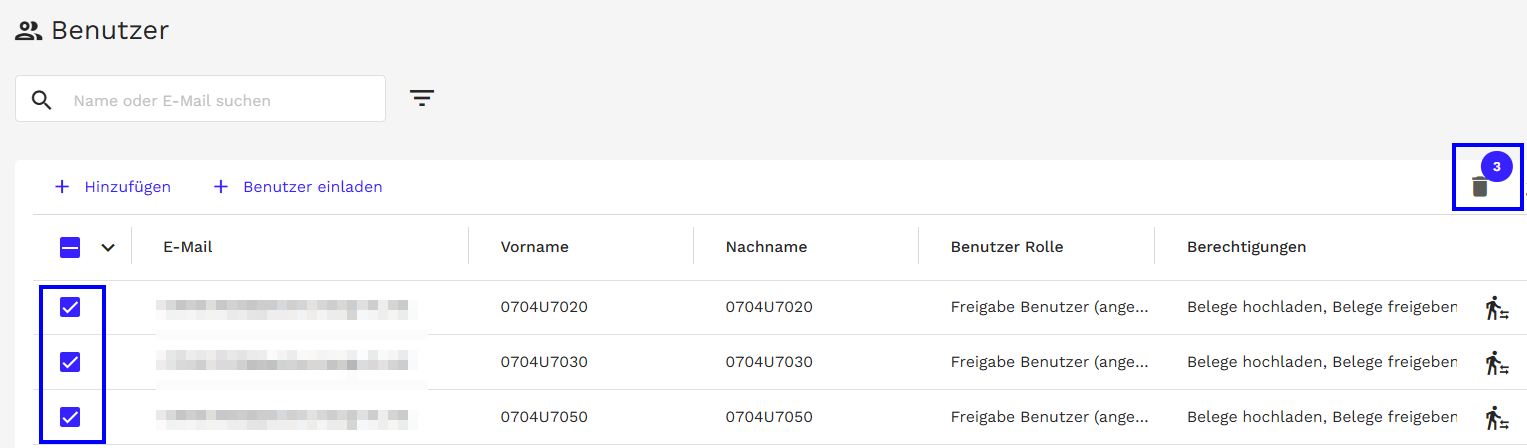Sort by Vorname column header
The height and width of the screenshot is (448, 1527).
coord(534,247)
